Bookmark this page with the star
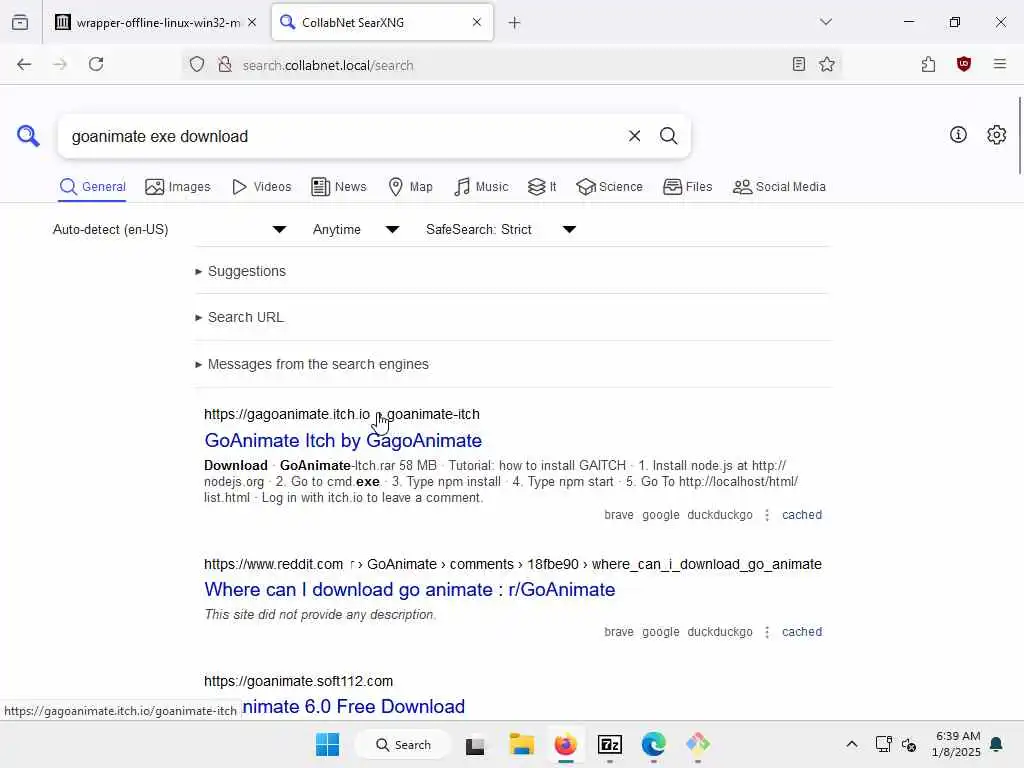 pos(827,64)
